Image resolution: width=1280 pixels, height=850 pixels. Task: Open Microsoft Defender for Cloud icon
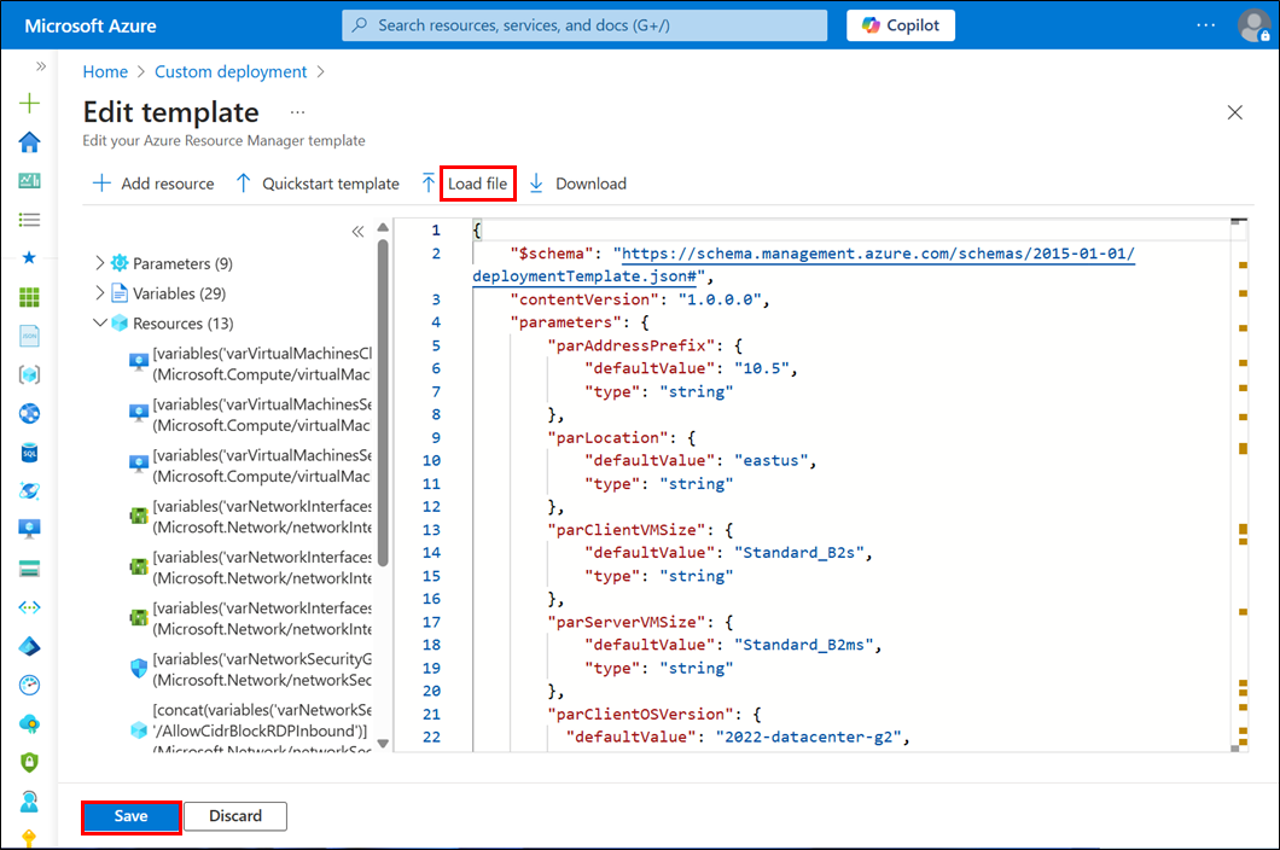(x=30, y=762)
